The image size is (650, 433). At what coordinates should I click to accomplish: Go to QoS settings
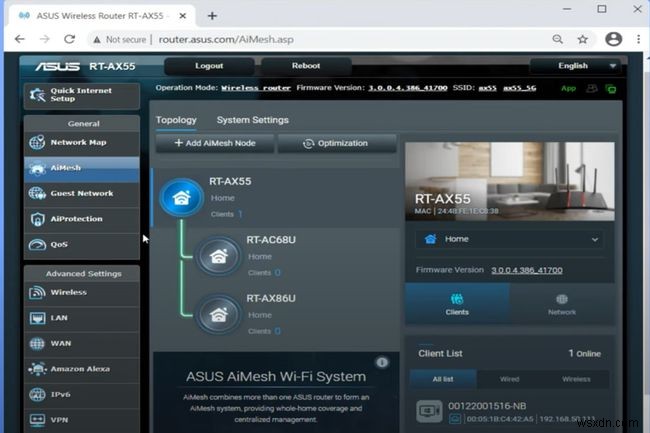pyautogui.click(x=82, y=244)
